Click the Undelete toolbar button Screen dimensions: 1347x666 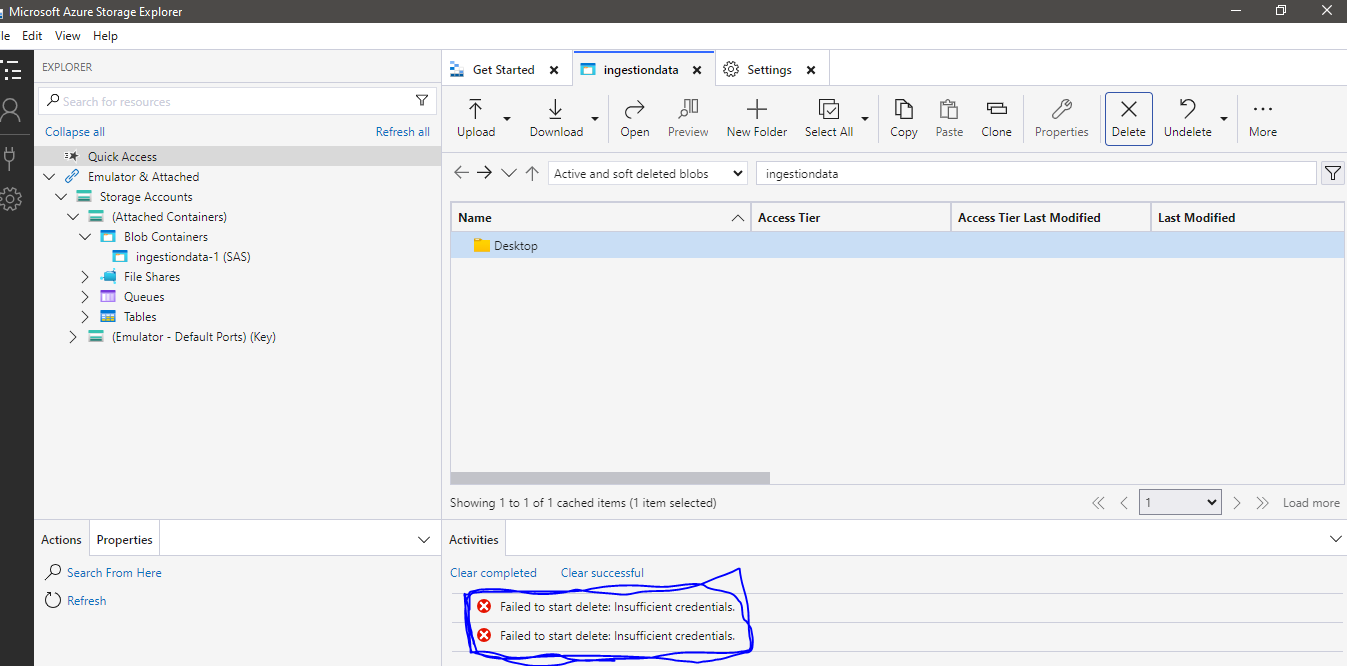pyautogui.click(x=1188, y=118)
